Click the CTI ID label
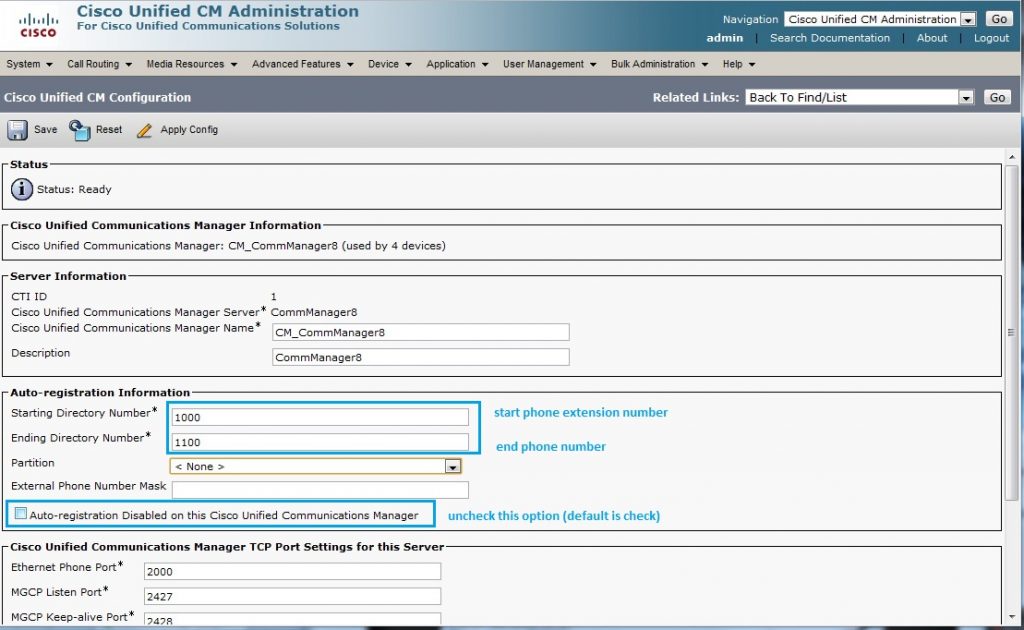1024x630 pixels. coord(29,296)
